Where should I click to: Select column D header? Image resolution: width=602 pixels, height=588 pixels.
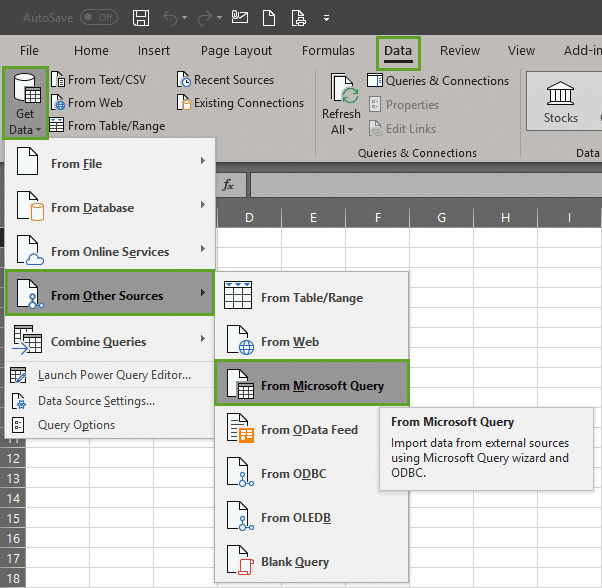[249, 218]
